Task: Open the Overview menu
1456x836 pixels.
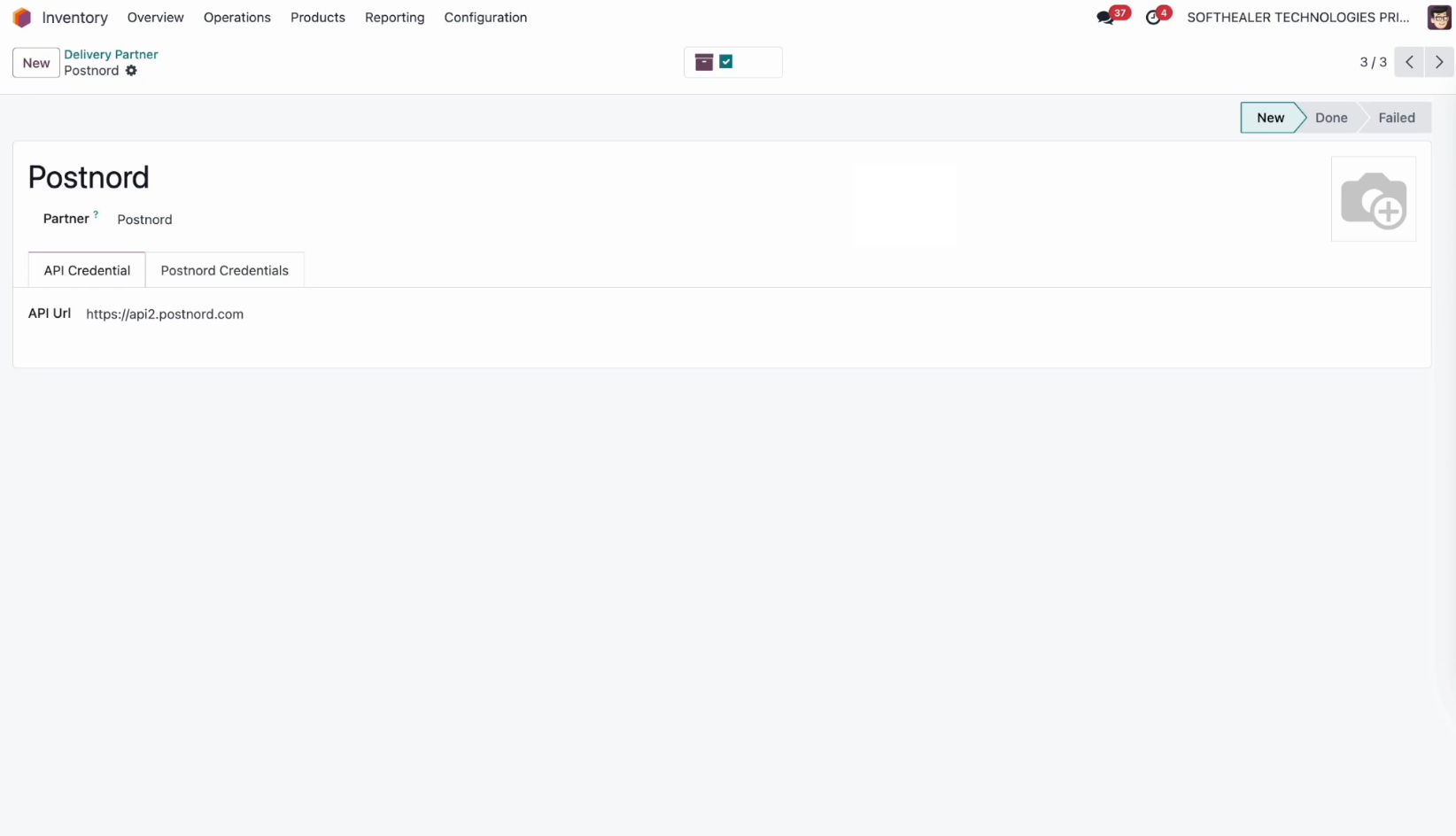Action: [156, 18]
